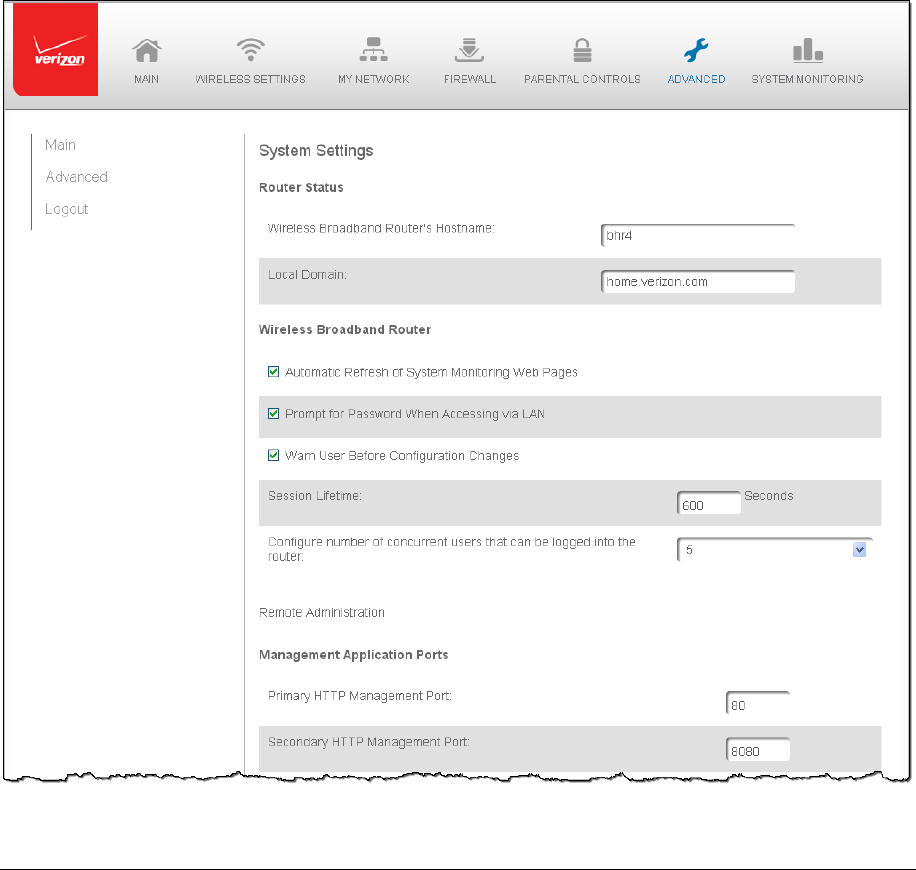This screenshot has height=870, width=916.
Task: Click the Session Lifetime input field
Action: [709, 503]
